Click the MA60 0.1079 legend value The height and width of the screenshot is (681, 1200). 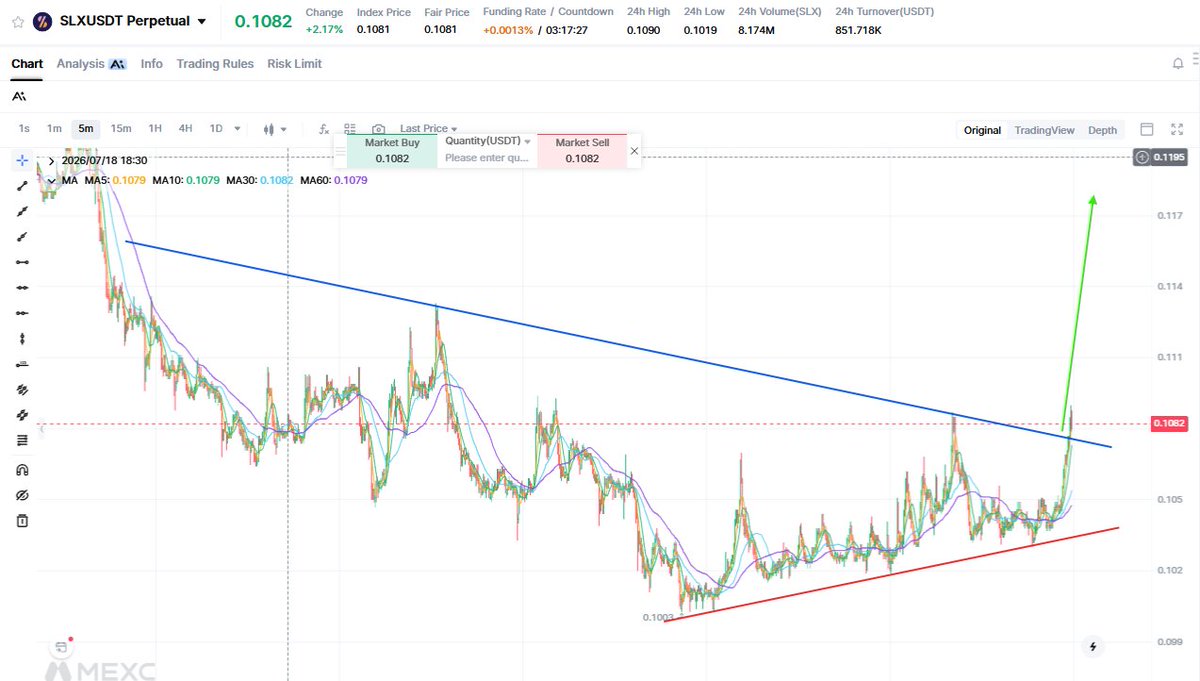pos(334,180)
